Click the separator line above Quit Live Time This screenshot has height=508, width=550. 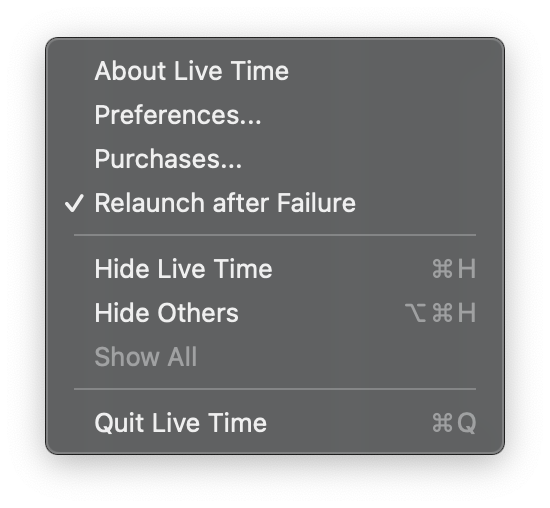(275, 389)
